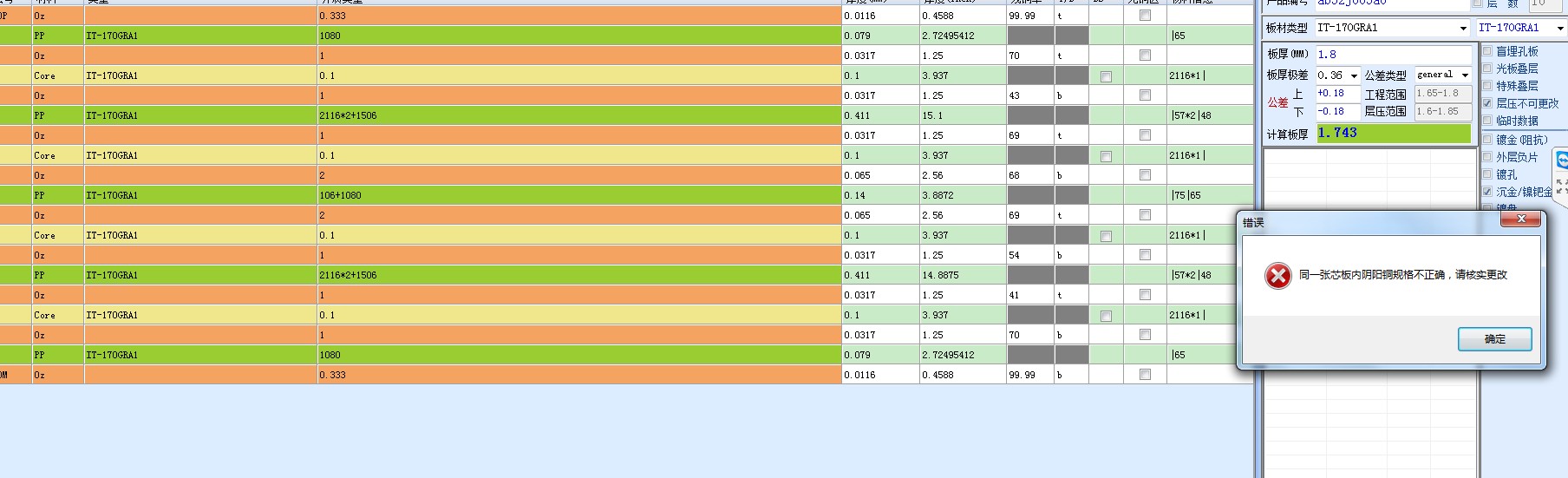
Task: Click the 3.8872 mil cell
Action: 963,195
